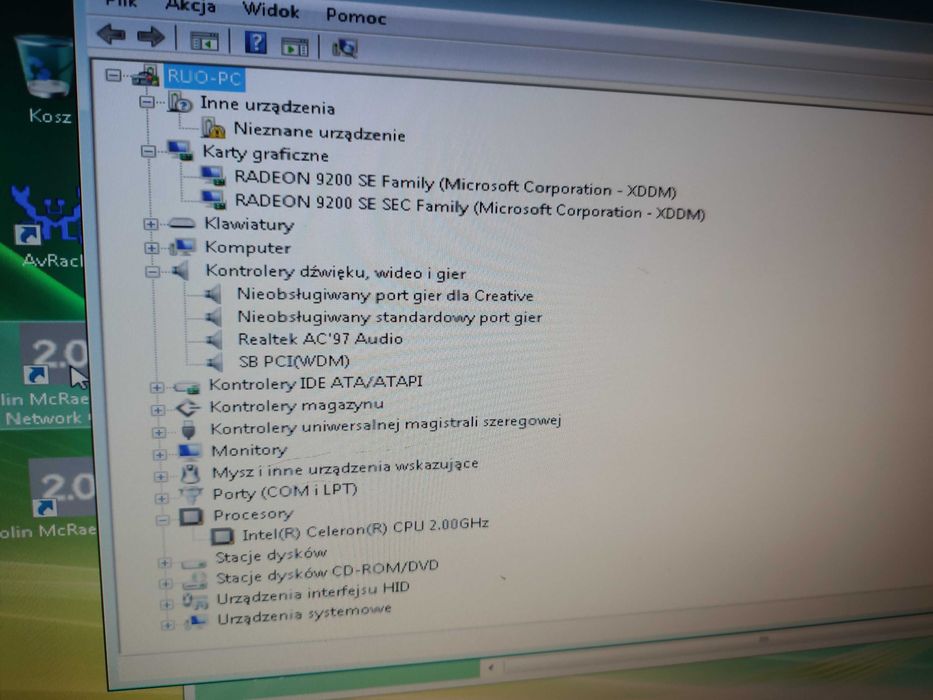
Task: Open the Akcja menu
Action: (x=191, y=6)
